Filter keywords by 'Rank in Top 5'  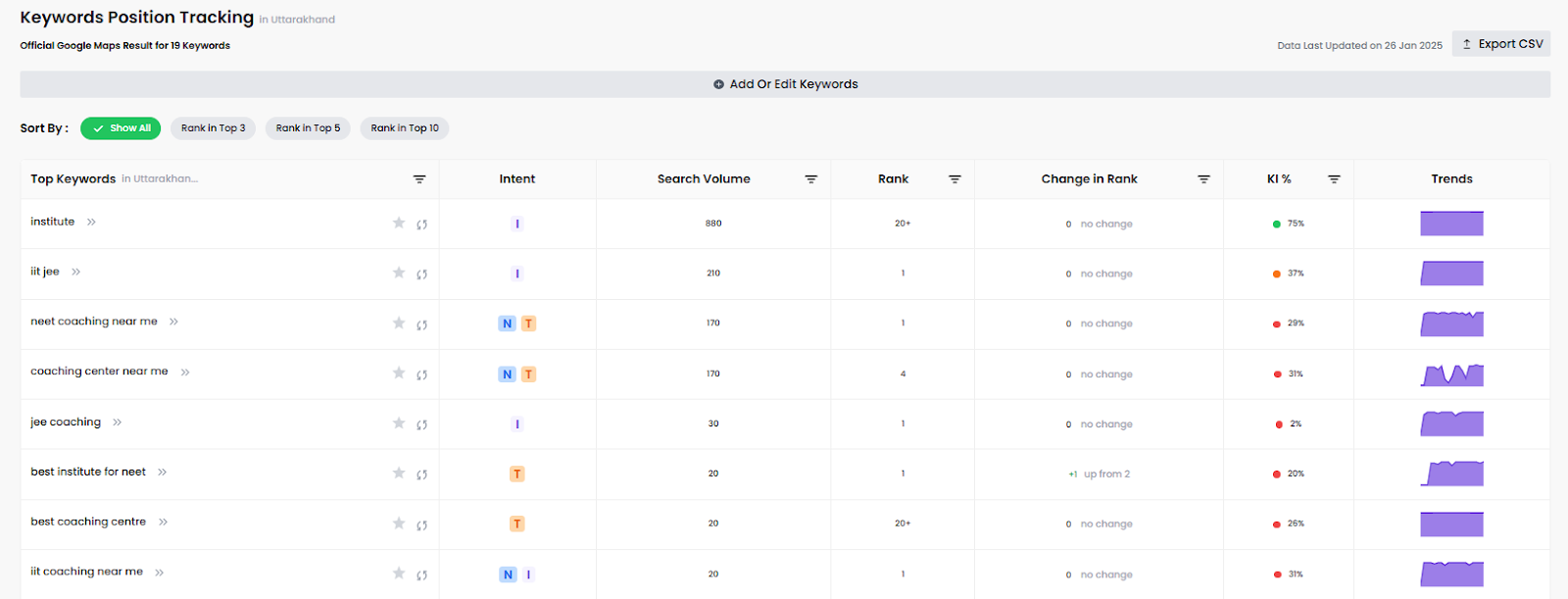coord(308,128)
